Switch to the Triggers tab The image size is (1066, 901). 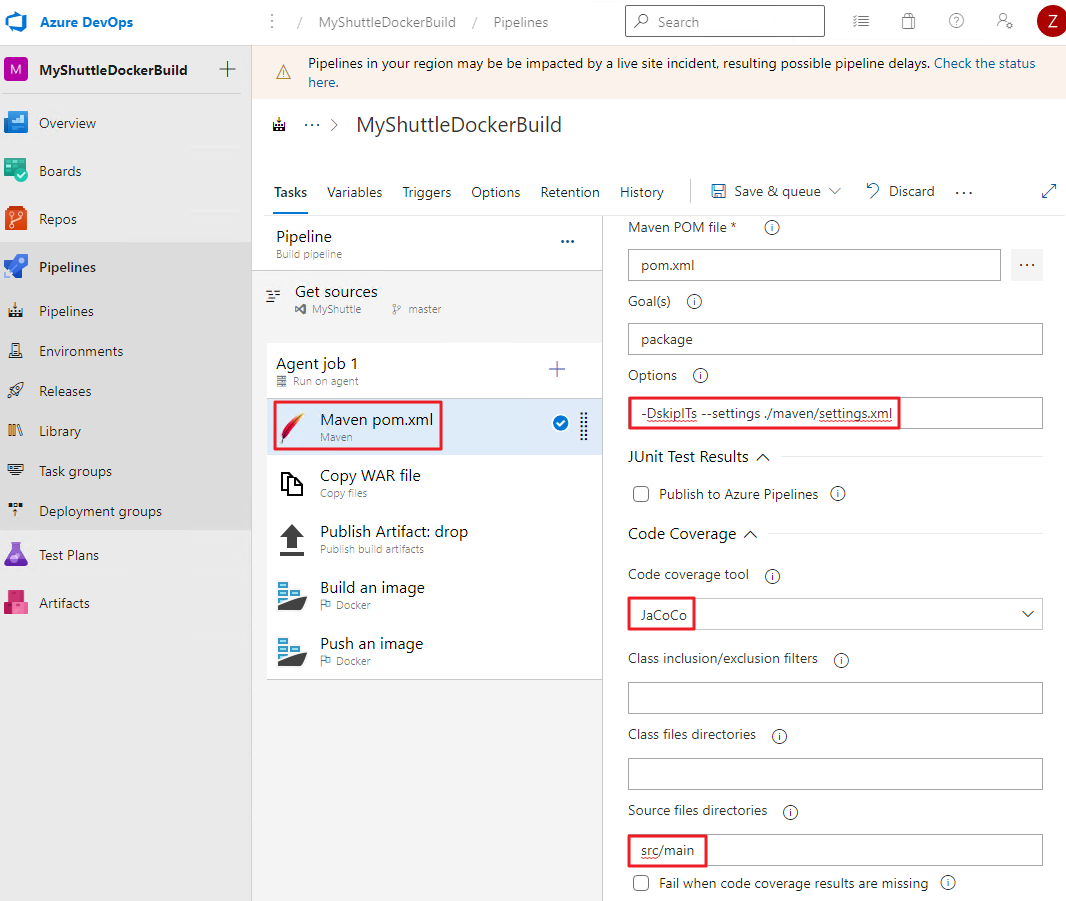pyautogui.click(x=426, y=192)
